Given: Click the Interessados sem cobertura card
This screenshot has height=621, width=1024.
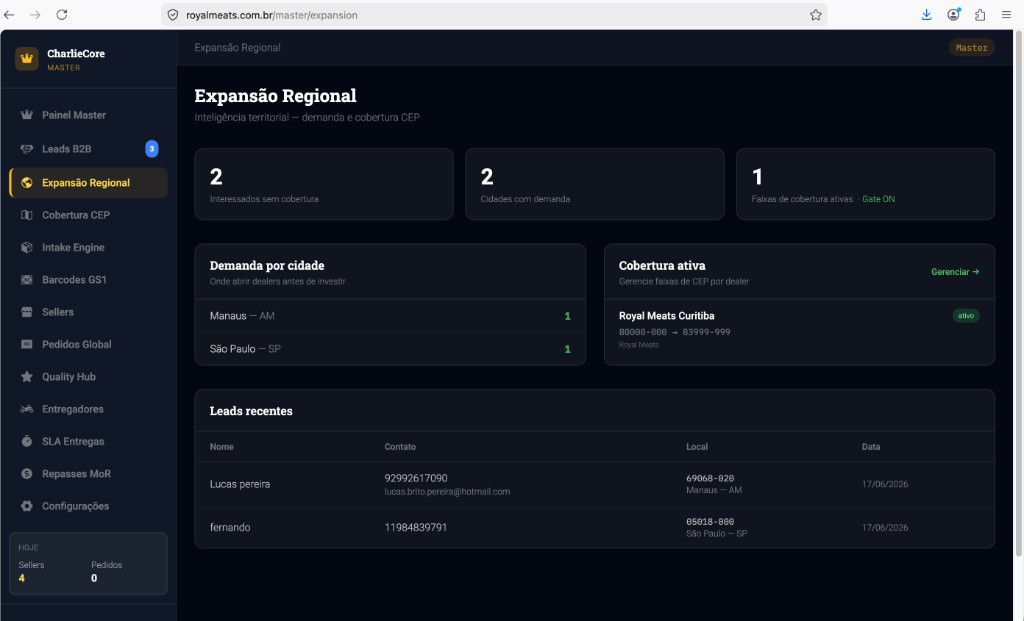Looking at the screenshot, I should tap(324, 184).
